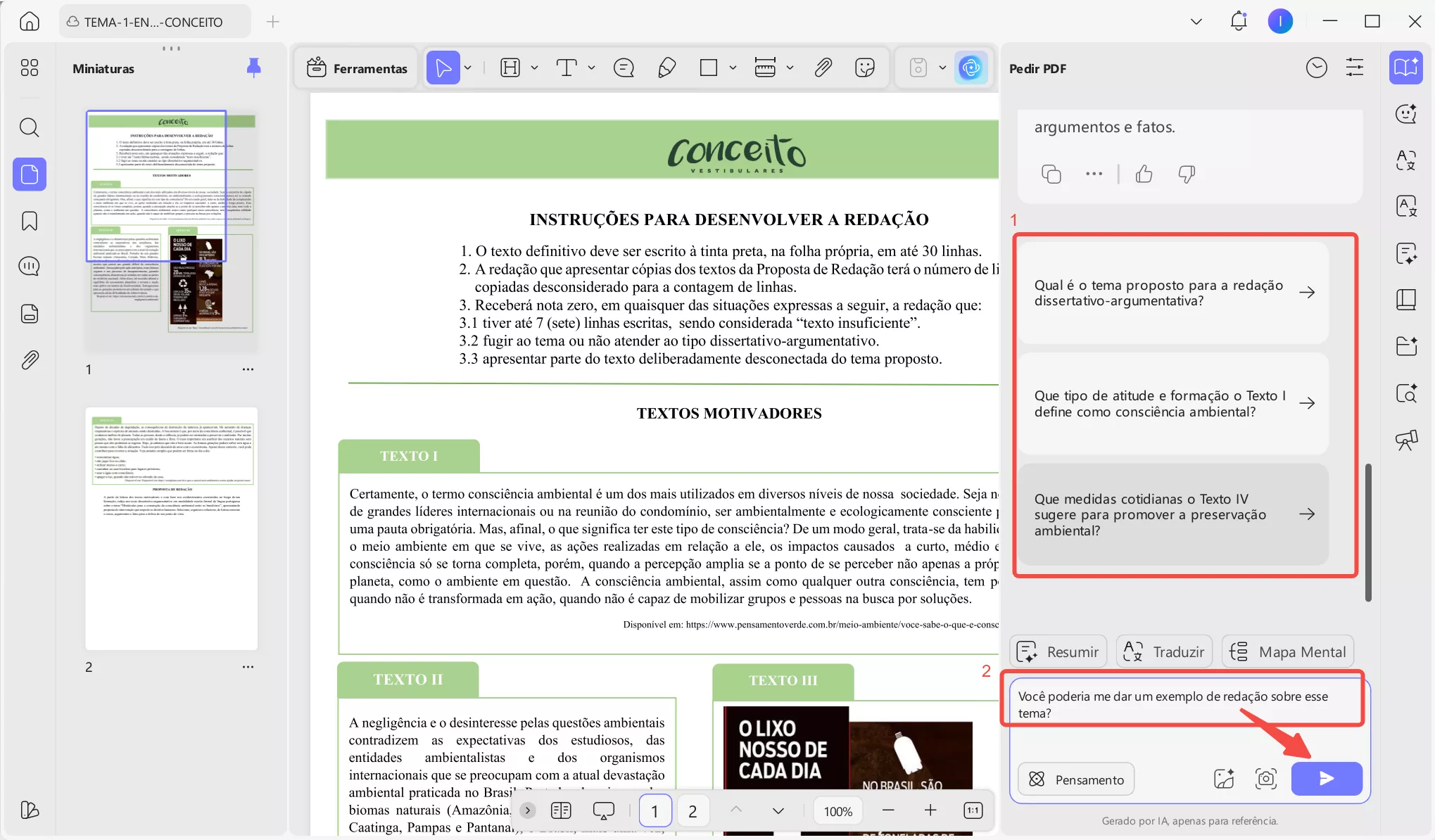This screenshot has height=840, width=1435.
Task: Select the highlighter (H) tool
Action: 510,67
